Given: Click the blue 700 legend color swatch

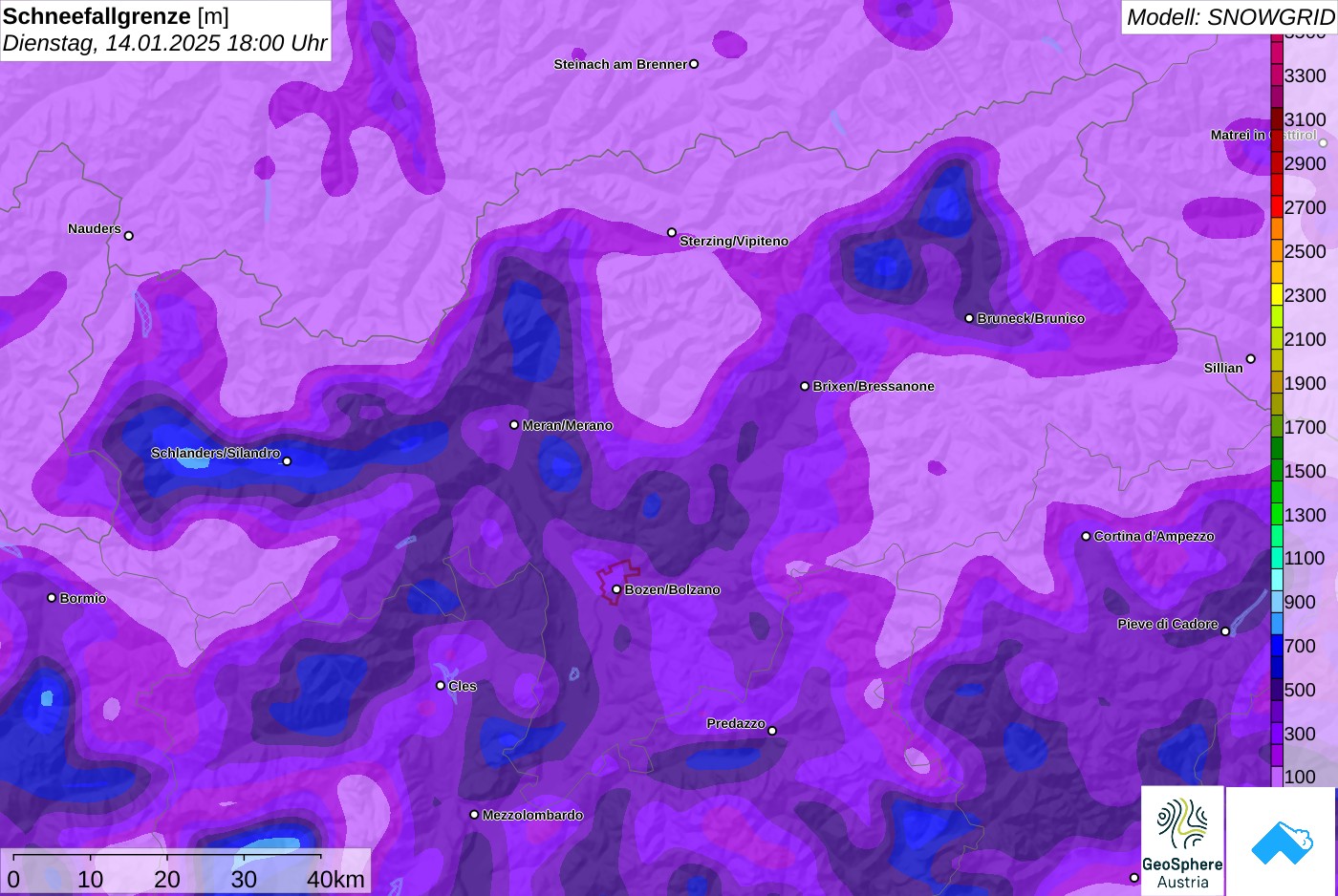Looking at the screenshot, I should (x=1277, y=646).
